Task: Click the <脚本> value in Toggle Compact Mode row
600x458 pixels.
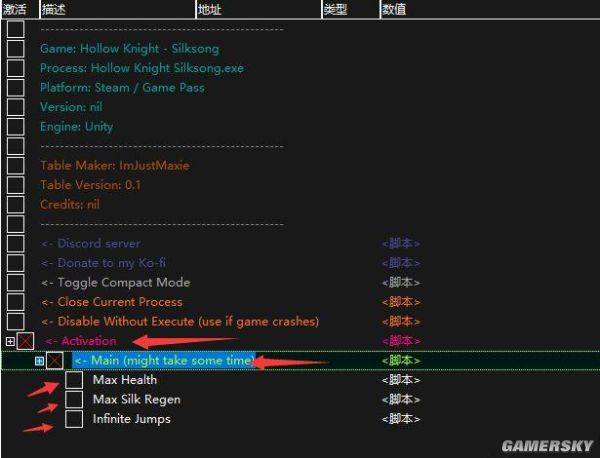Action: pos(401,283)
